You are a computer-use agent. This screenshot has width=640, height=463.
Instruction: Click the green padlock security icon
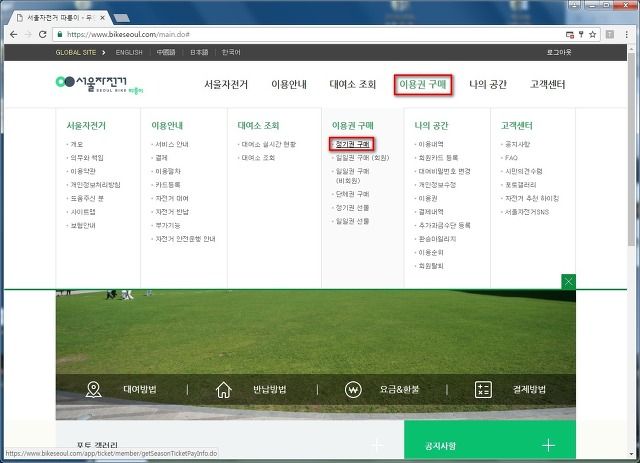click(x=60, y=34)
